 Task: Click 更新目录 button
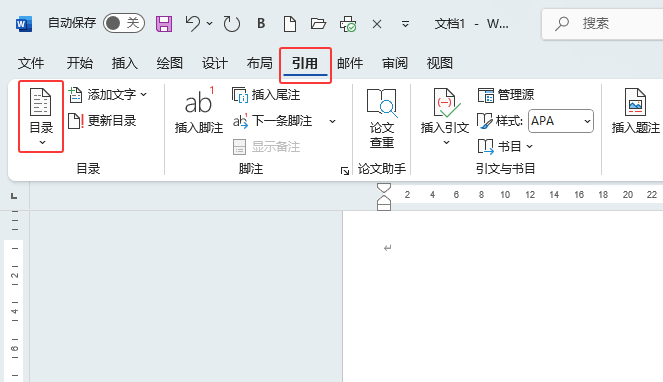pyautogui.click(x=102, y=121)
